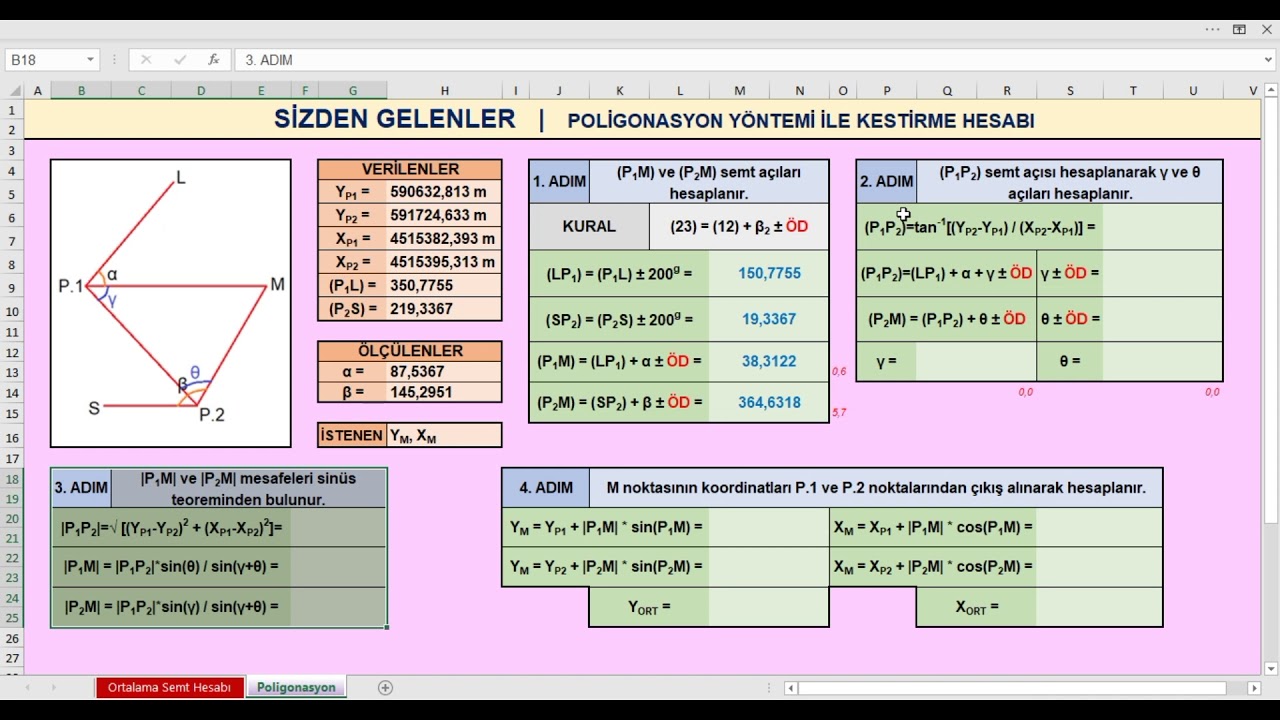Select column header B
Image resolution: width=1280 pixels, height=720 pixels.
pyautogui.click(x=81, y=91)
